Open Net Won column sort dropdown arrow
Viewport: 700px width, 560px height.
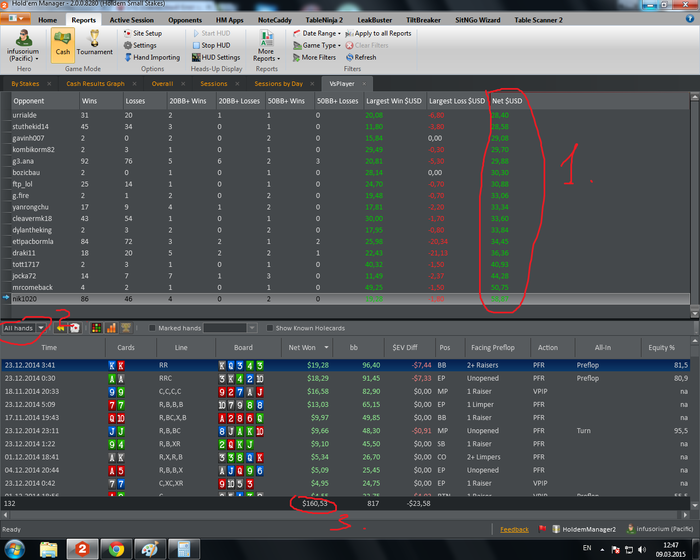(326, 347)
